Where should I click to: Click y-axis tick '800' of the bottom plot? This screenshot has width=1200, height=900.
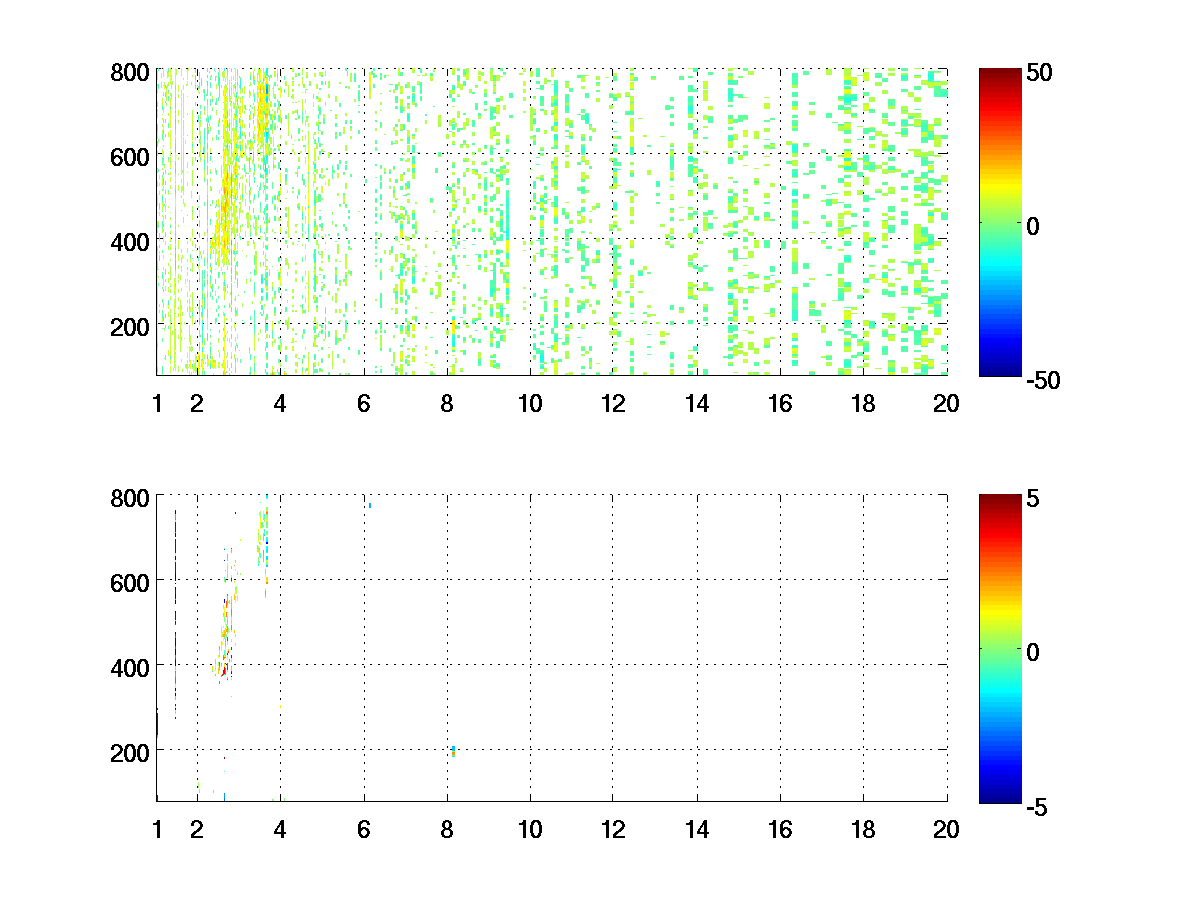(x=130, y=497)
